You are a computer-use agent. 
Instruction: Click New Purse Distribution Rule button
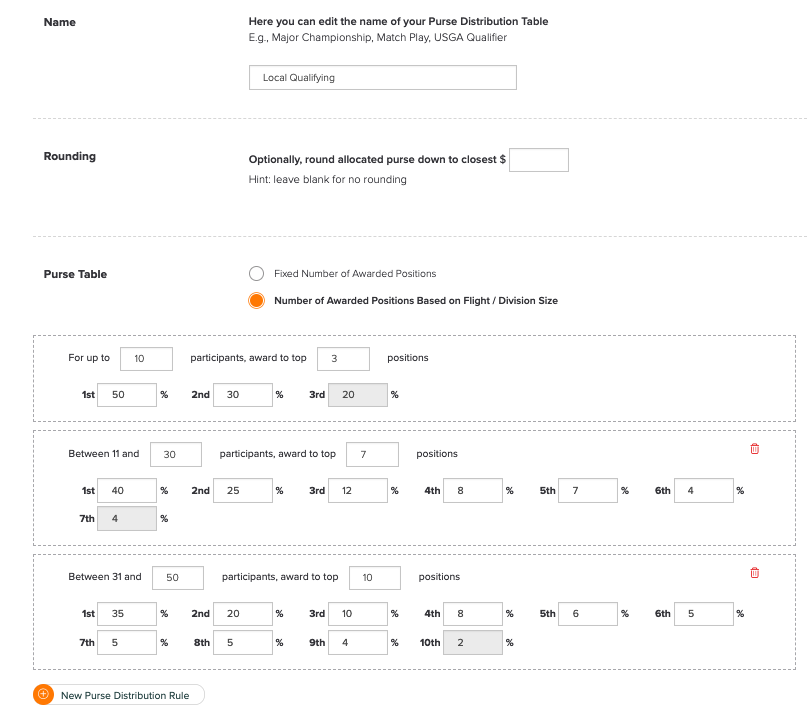coord(119,695)
